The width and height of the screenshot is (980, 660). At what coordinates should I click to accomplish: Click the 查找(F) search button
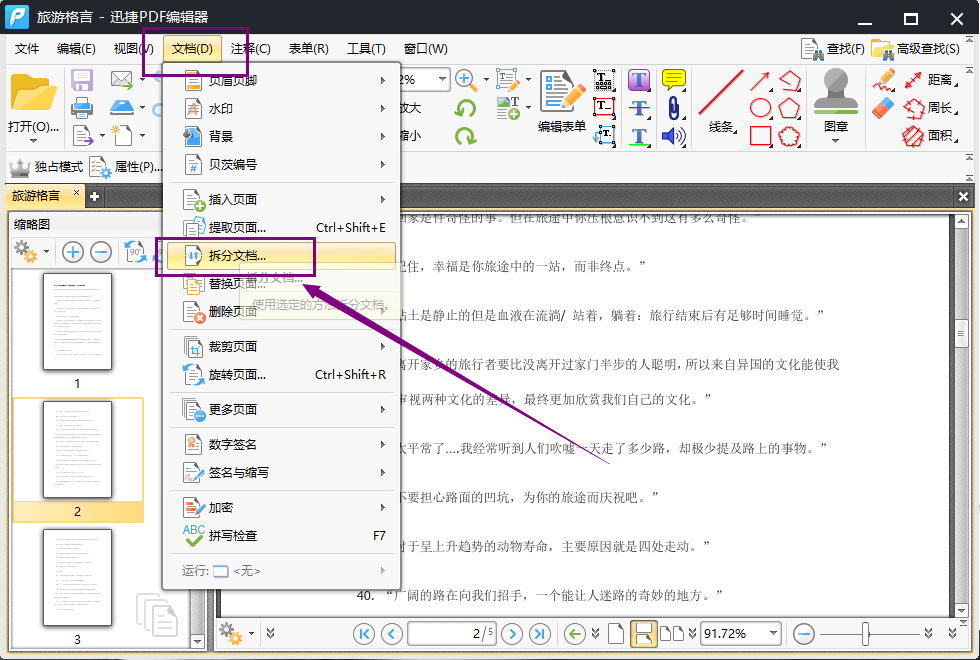click(832, 49)
